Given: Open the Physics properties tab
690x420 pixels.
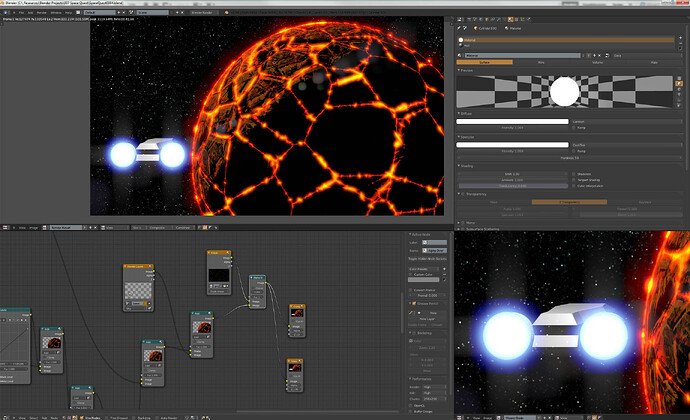Looking at the screenshot, I should tap(528, 19).
